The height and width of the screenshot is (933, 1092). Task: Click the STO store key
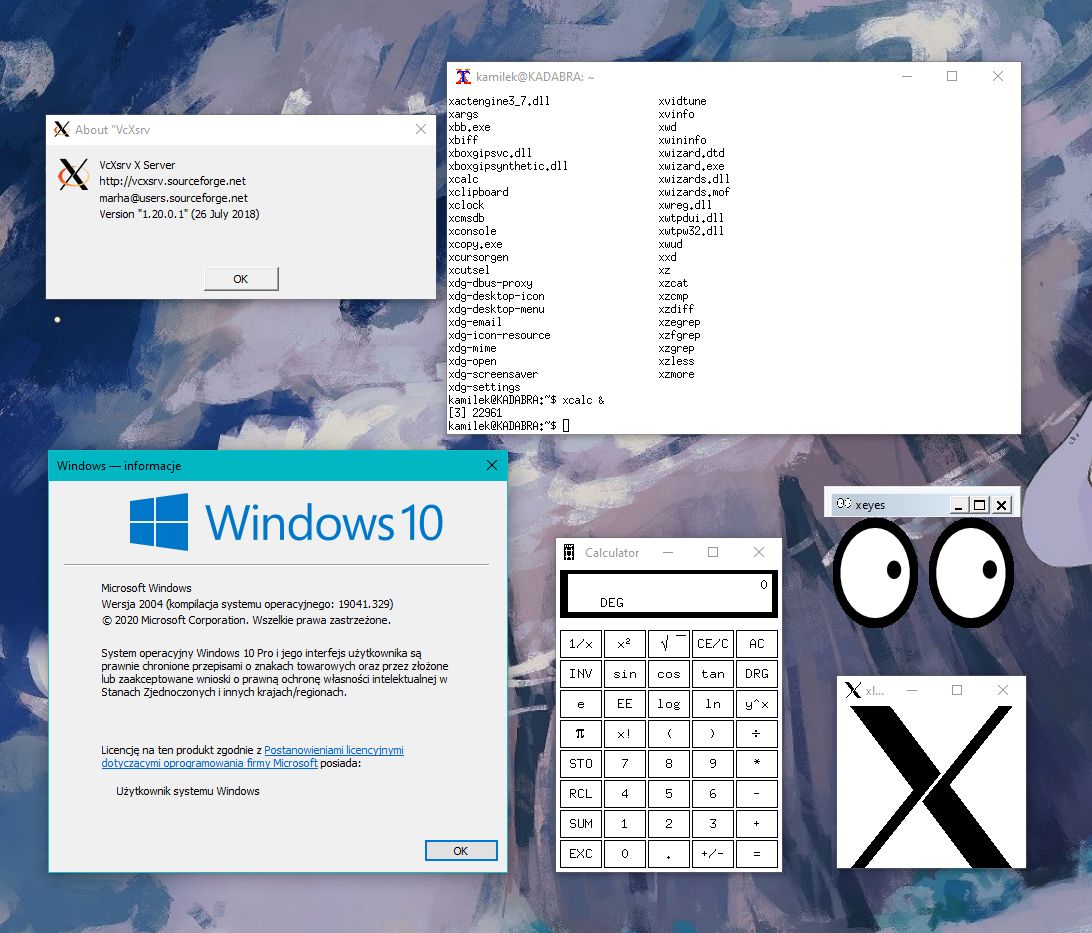[581, 764]
